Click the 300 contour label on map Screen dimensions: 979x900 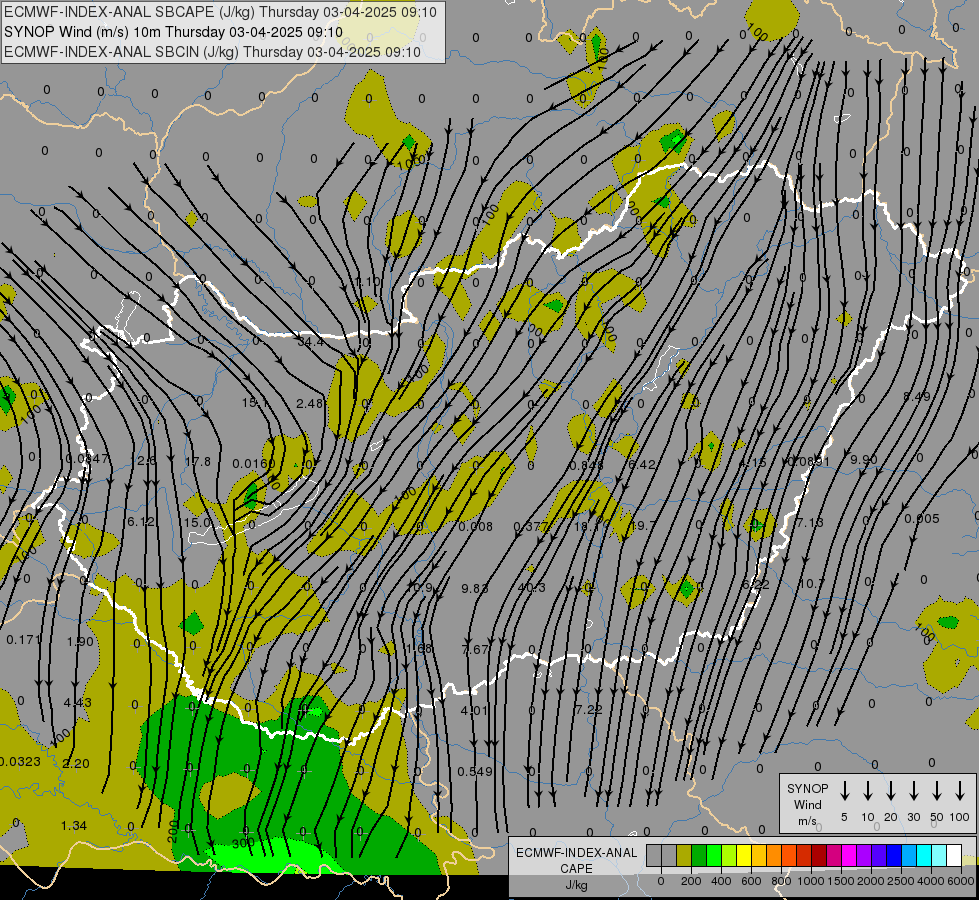(x=243, y=843)
